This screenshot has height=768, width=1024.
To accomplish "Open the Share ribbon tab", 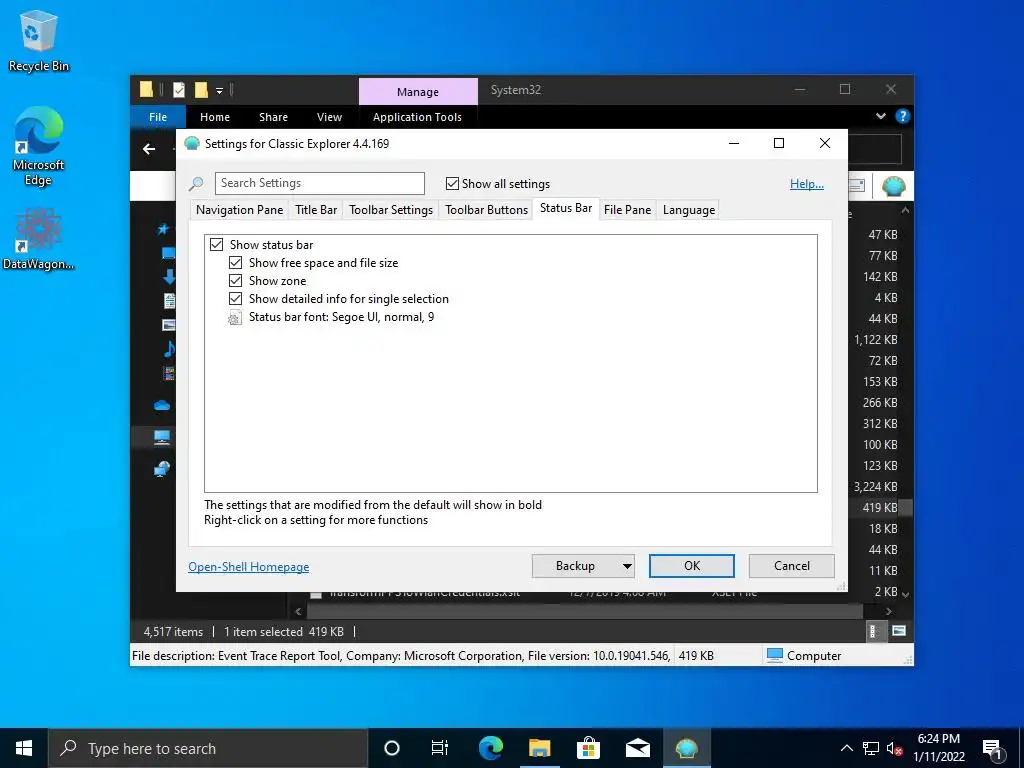I will tap(273, 117).
